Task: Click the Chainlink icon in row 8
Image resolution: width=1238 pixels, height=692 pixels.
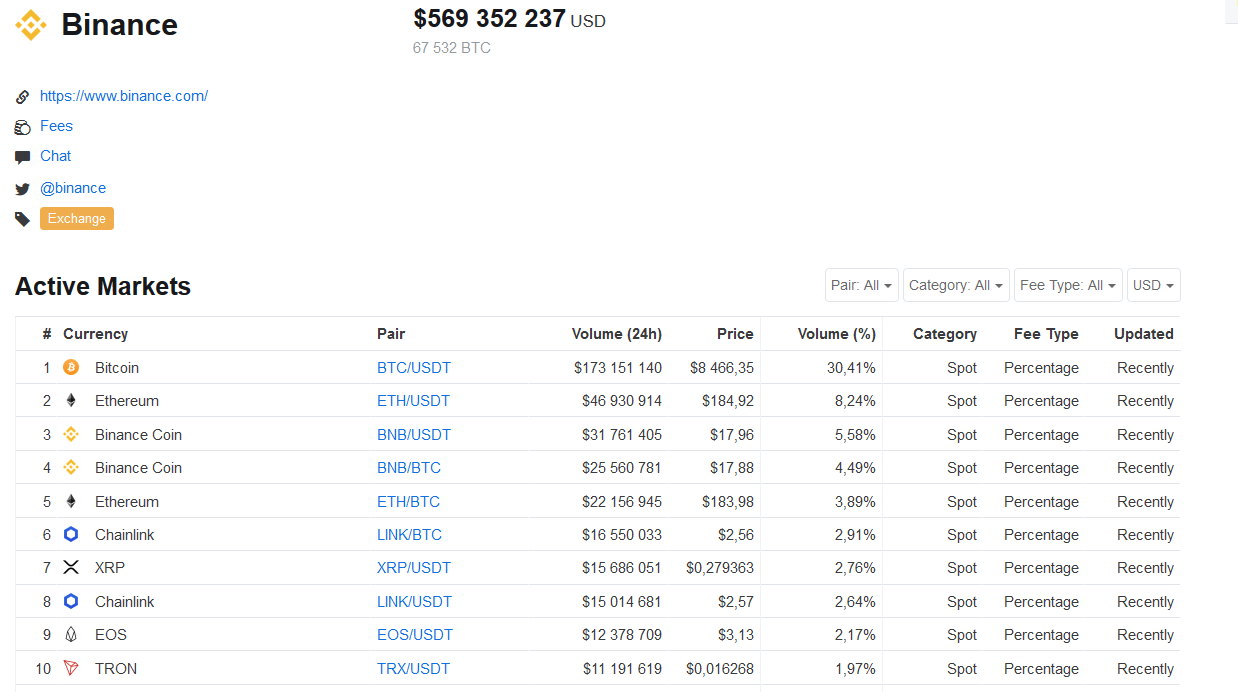Action: tap(71, 602)
